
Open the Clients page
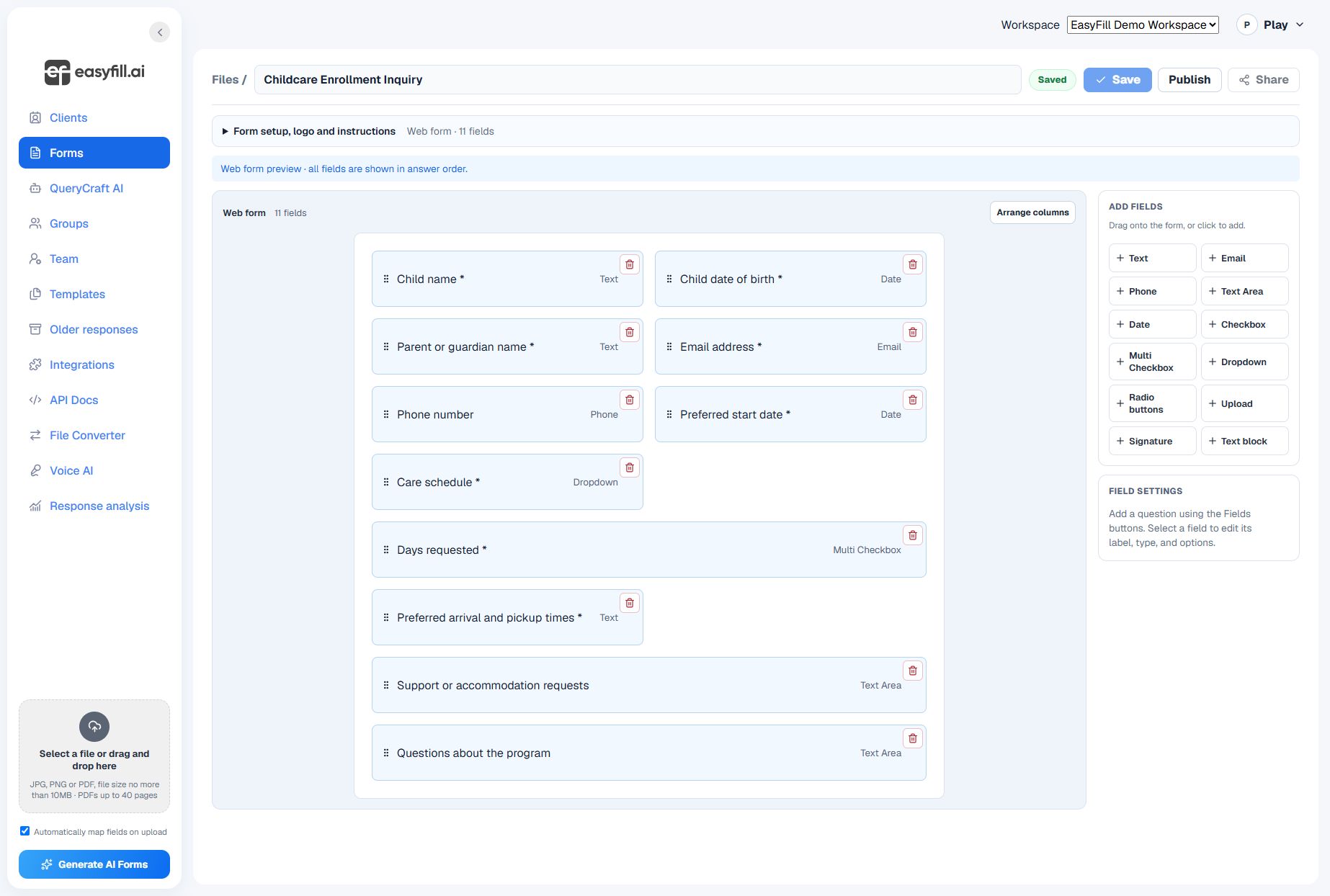click(94, 117)
